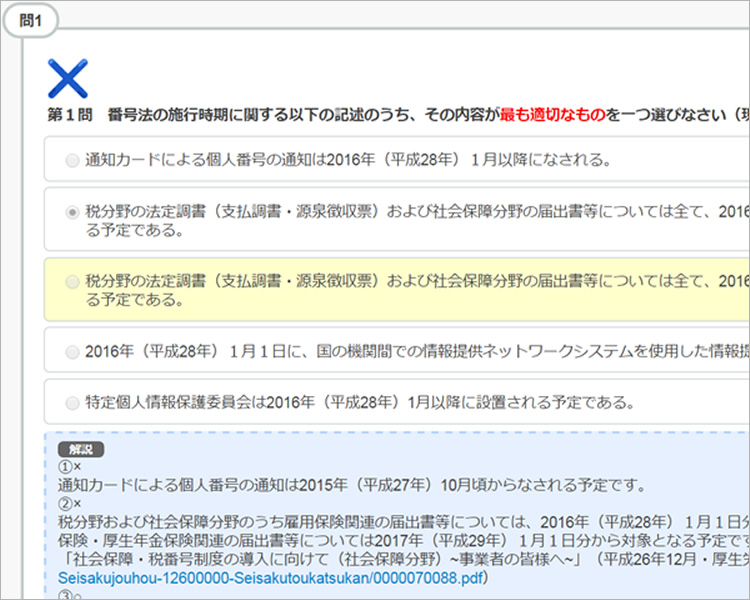
Task: Click the 通知カード option text ending in 1月以降になされる
Action: tap(348, 159)
